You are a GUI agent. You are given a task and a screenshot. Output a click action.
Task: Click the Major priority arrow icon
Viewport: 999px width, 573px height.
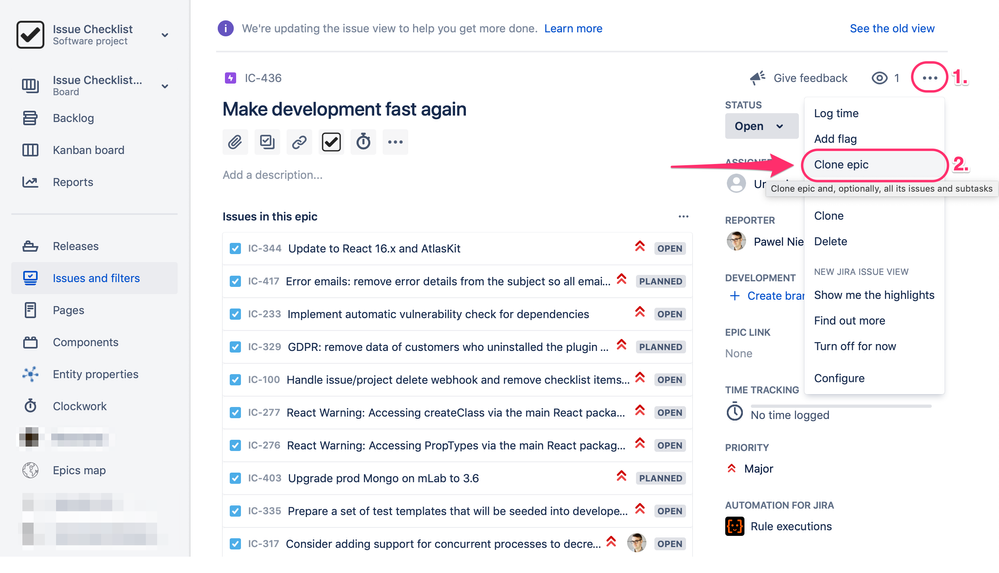coord(731,468)
